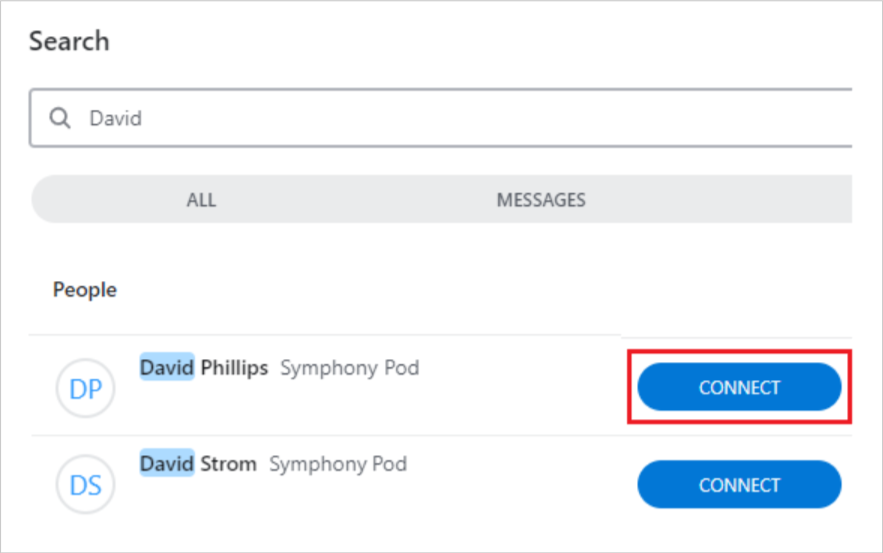The height and width of the screenshot is (553, 883).
Task: Click the Search page heading
Action: coord(69,41)
